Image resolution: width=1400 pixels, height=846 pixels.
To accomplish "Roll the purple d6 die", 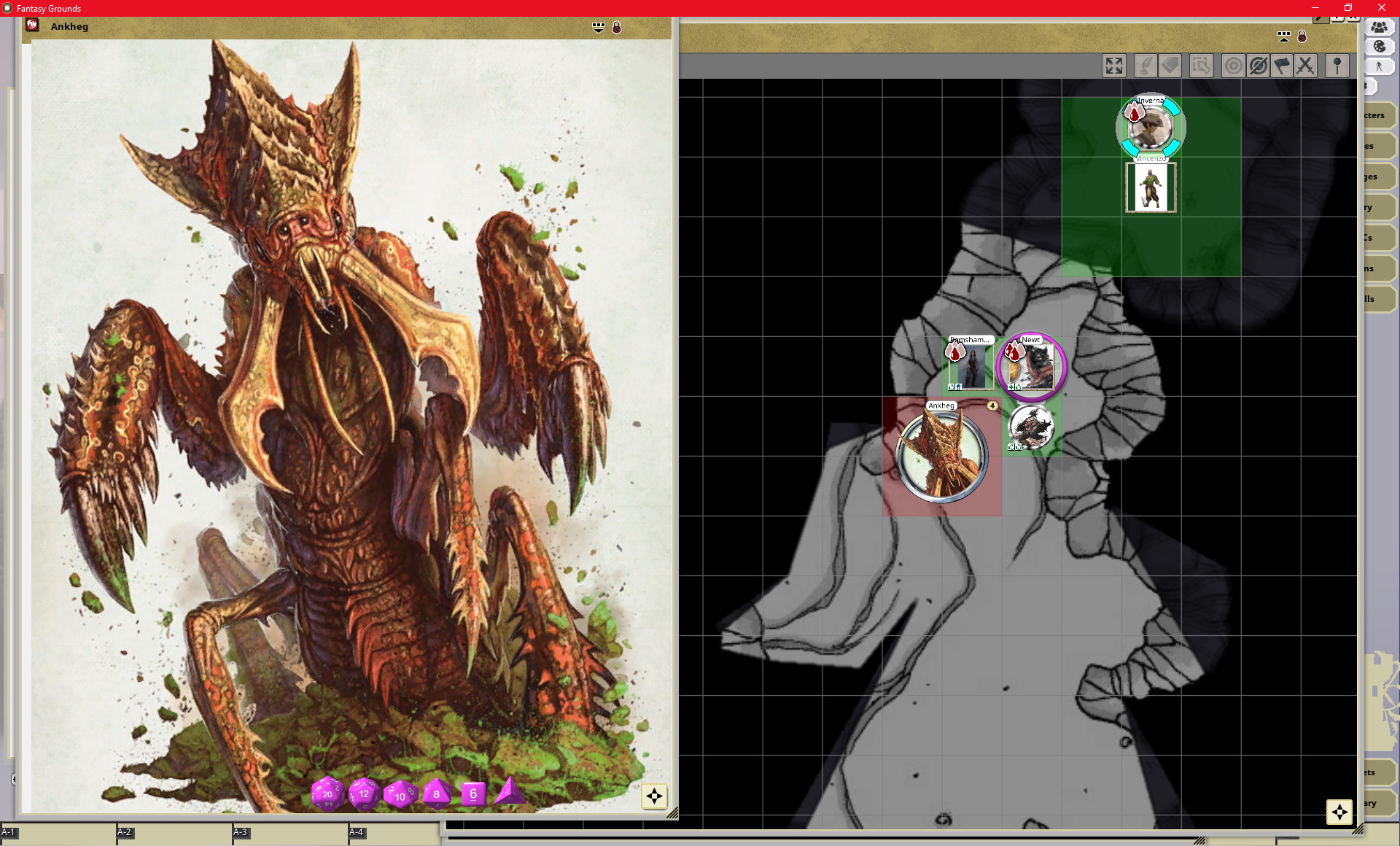I will 473,793.
